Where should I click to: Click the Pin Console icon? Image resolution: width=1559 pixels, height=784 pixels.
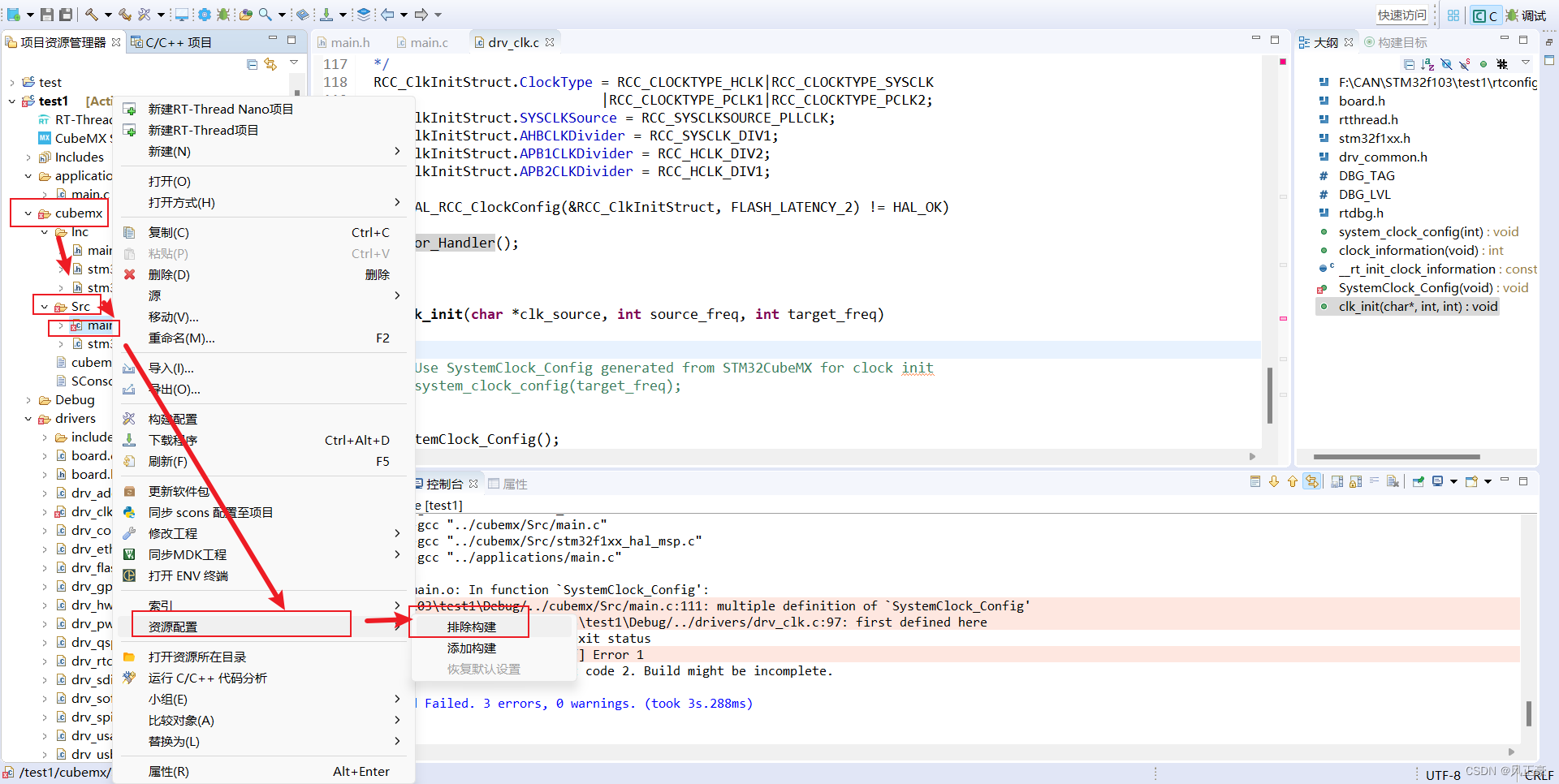pos(1419,481)
